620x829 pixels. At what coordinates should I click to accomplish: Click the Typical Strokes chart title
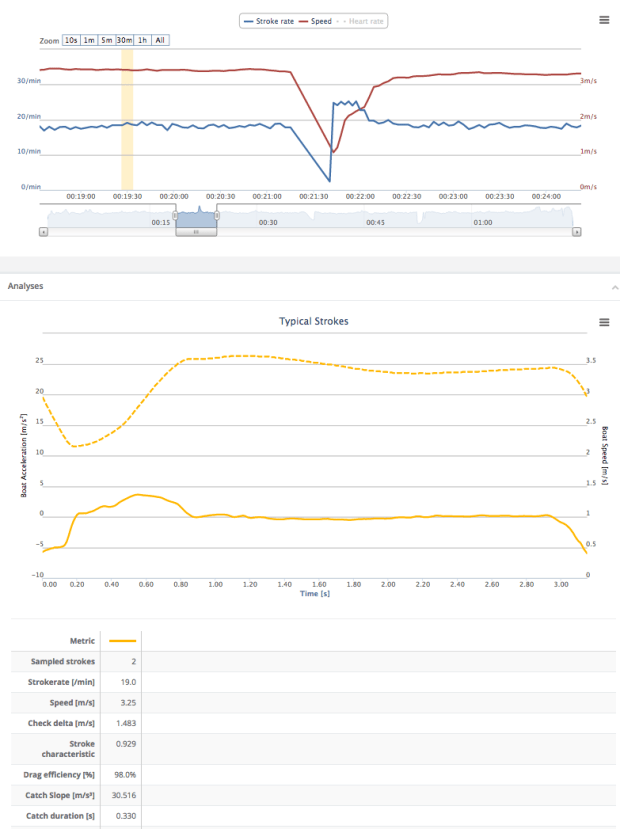point(313,322)
